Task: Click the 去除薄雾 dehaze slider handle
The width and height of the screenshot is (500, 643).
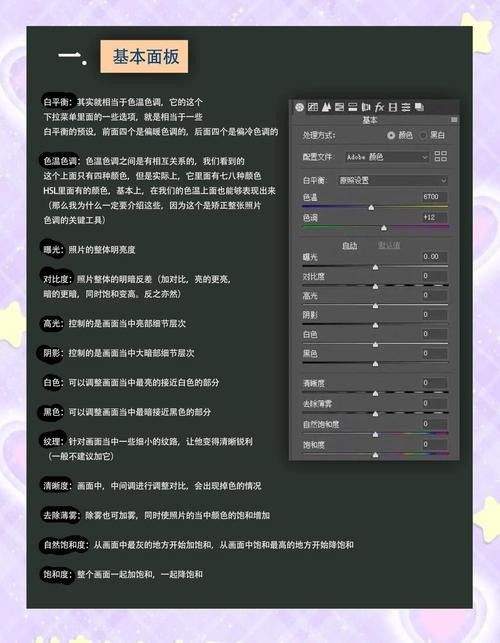Action: click(375, 414)
